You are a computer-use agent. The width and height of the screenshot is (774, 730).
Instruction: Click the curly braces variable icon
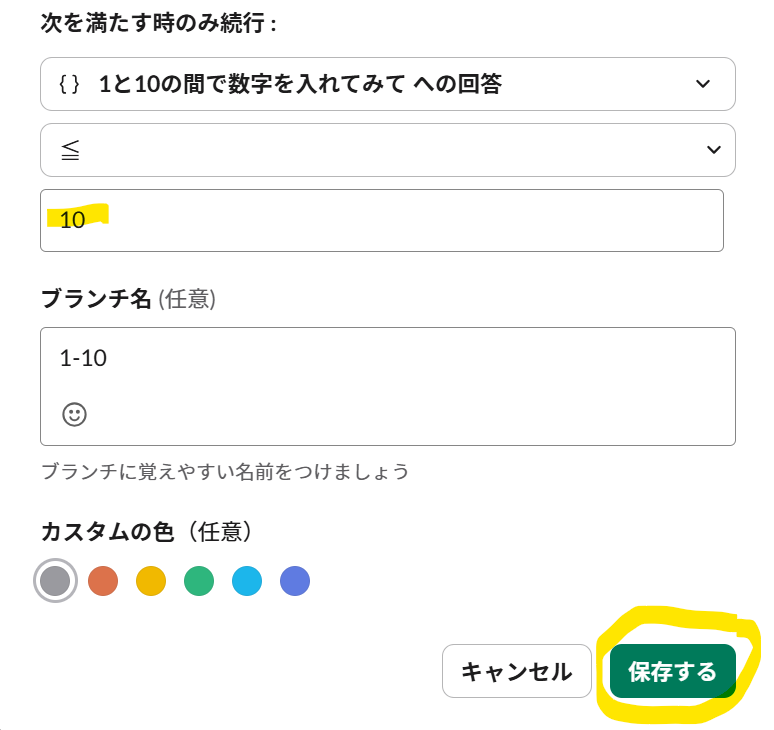click(69, 84)
